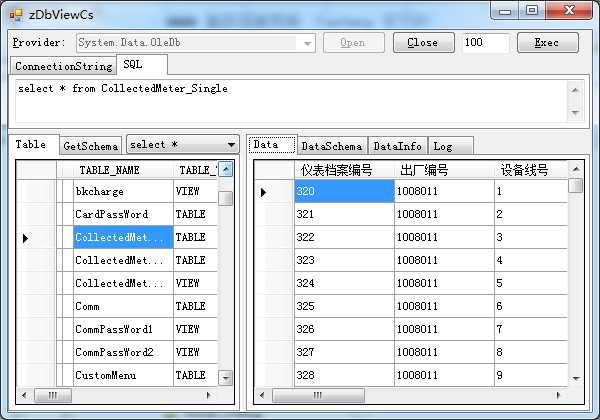Click the Close connection button
Image resolution: width=600 pixels, height=420 pixels.
click(x=424, y=42)
